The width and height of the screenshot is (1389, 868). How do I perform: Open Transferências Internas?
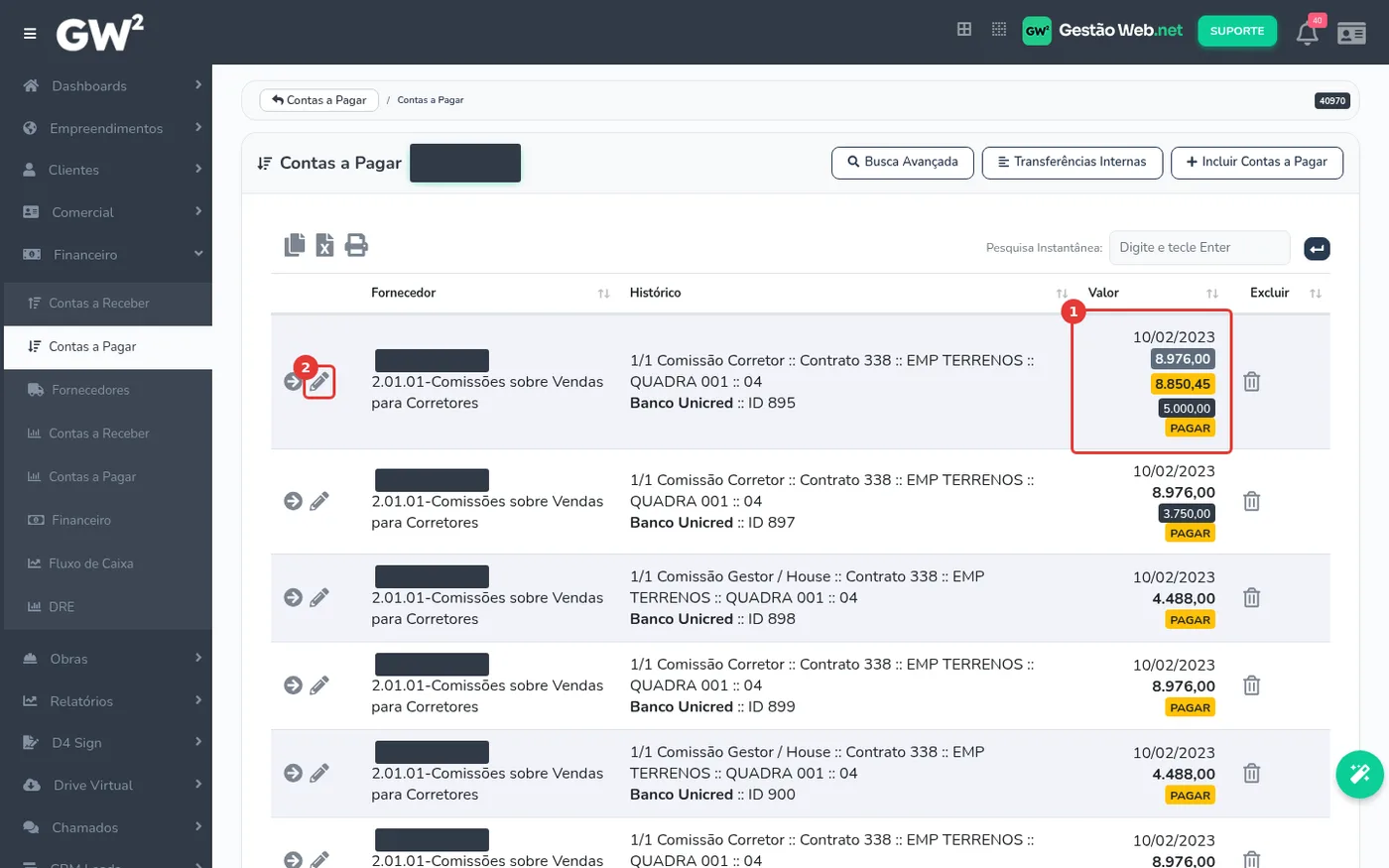coord(1072,163)
